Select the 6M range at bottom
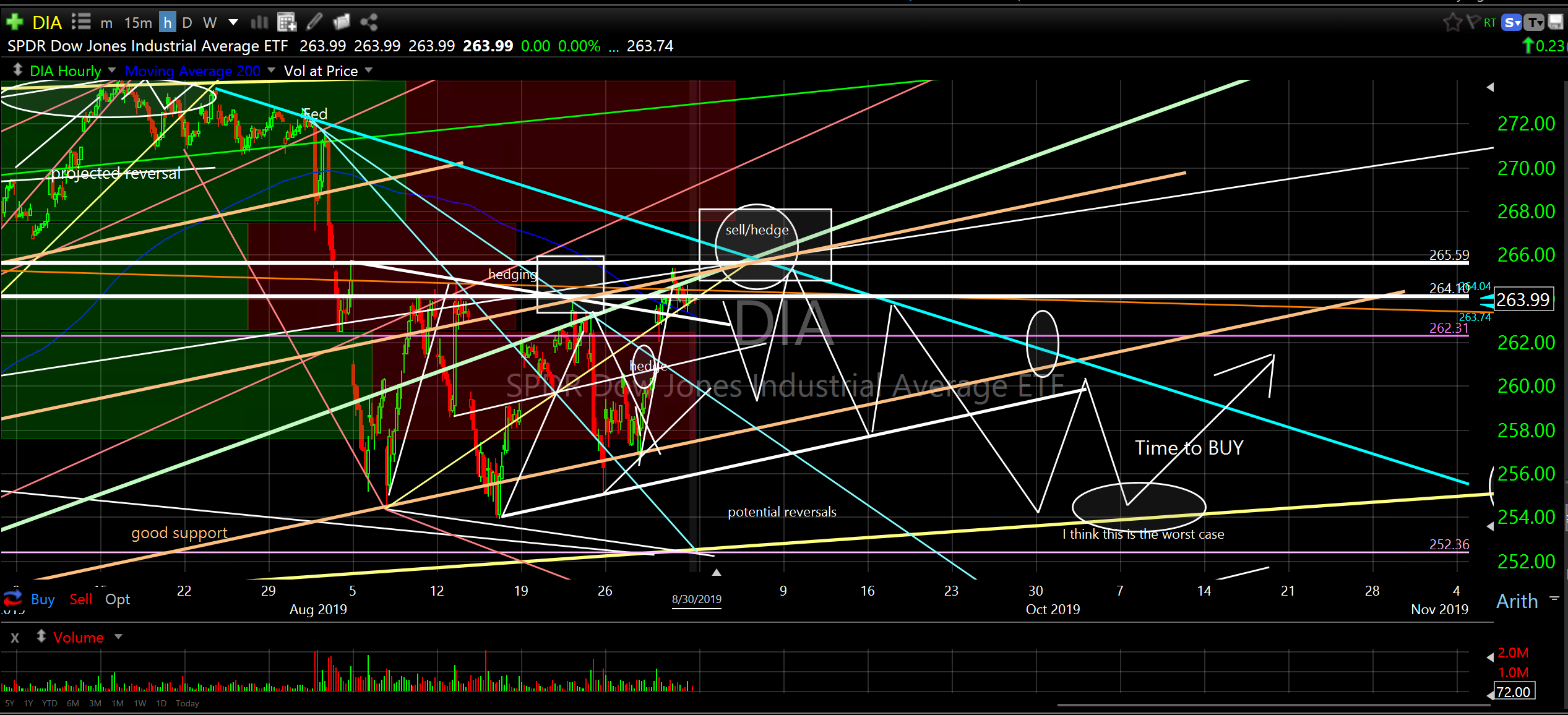The image size is (1568, 715). tap(72, 703)
